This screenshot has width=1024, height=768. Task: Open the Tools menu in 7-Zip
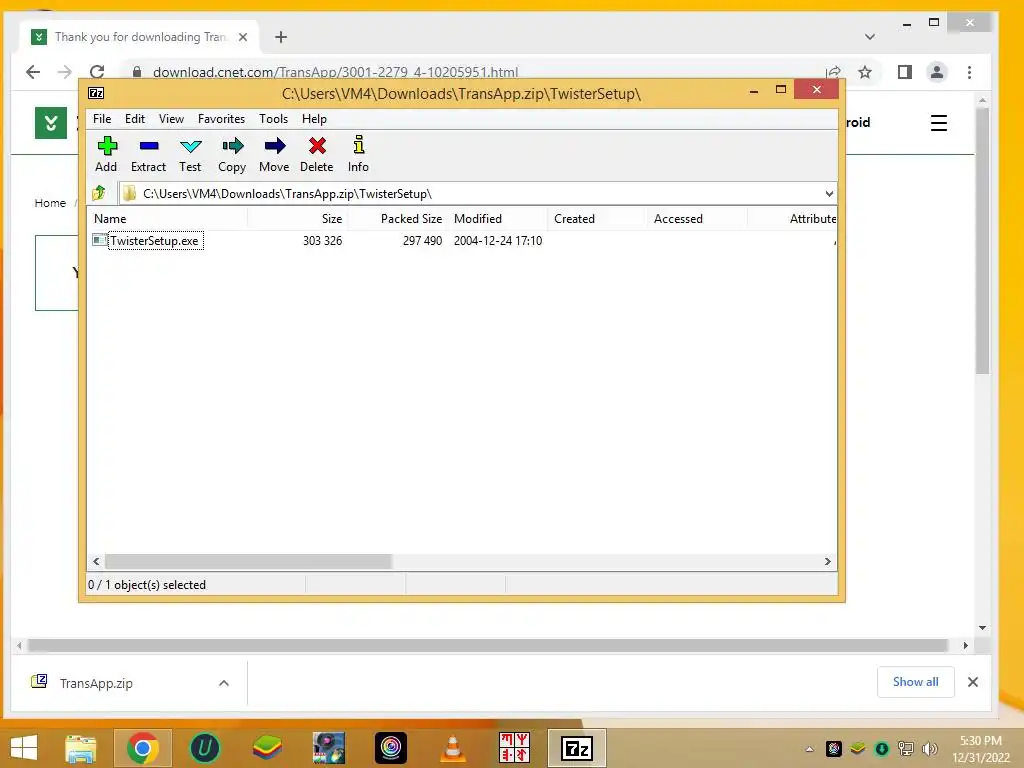tap(273, 119)
